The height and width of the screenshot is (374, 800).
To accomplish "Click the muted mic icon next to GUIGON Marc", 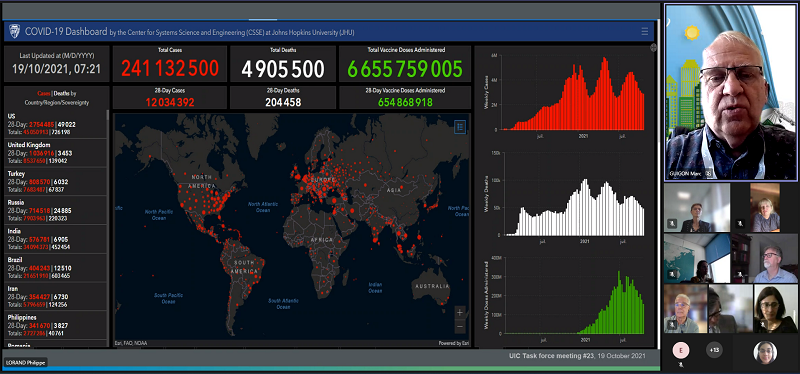I will (x=709, y=173).
